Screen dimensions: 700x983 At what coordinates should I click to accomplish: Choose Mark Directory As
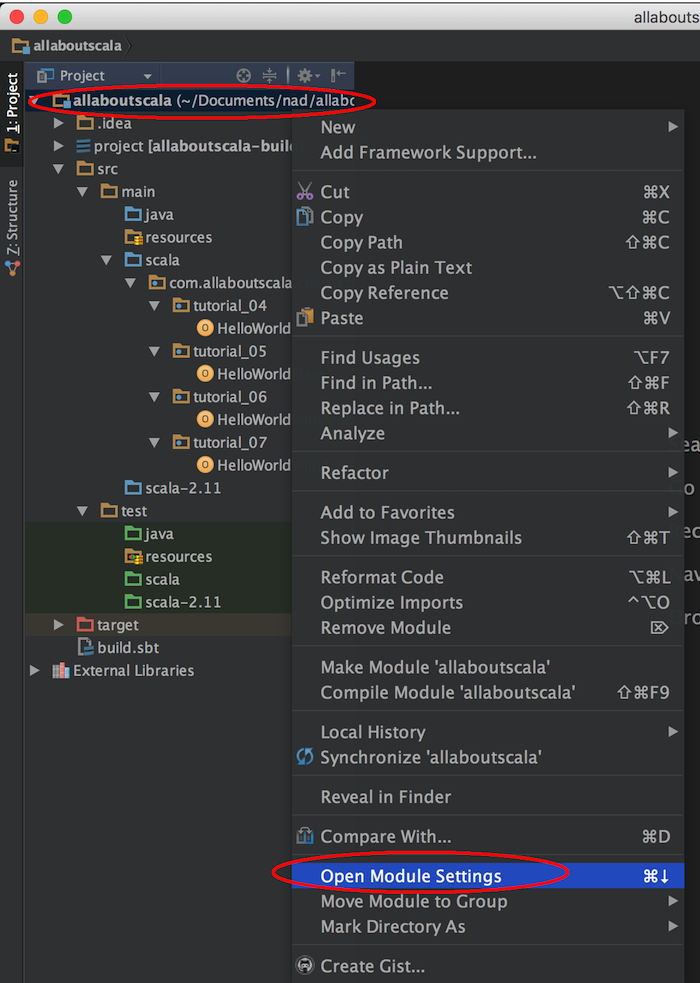[x=488, y=926]
